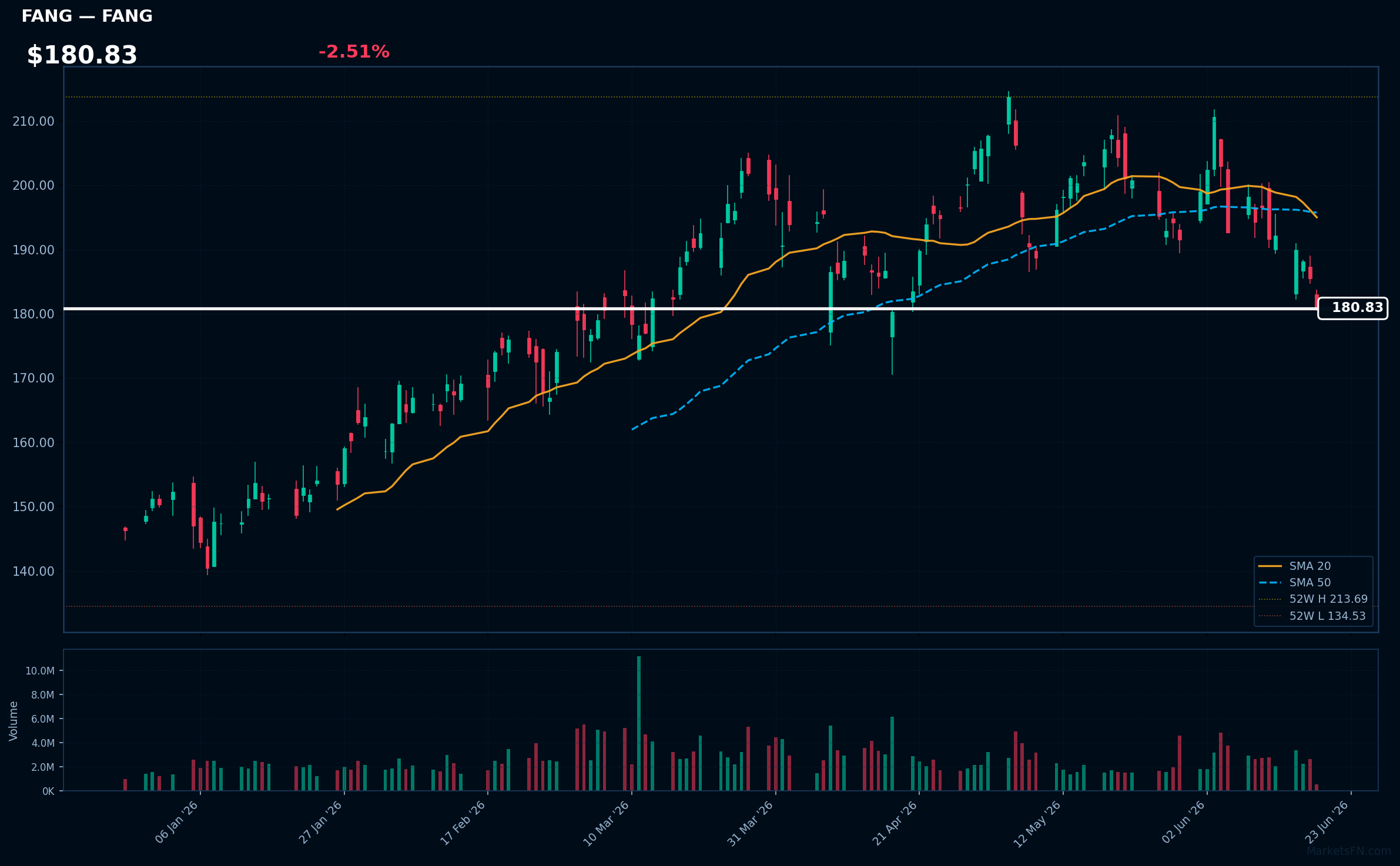1400x866 pixels.
Task: Click the 31 Mar '26 date label
Action: click(x=751, y=823)
